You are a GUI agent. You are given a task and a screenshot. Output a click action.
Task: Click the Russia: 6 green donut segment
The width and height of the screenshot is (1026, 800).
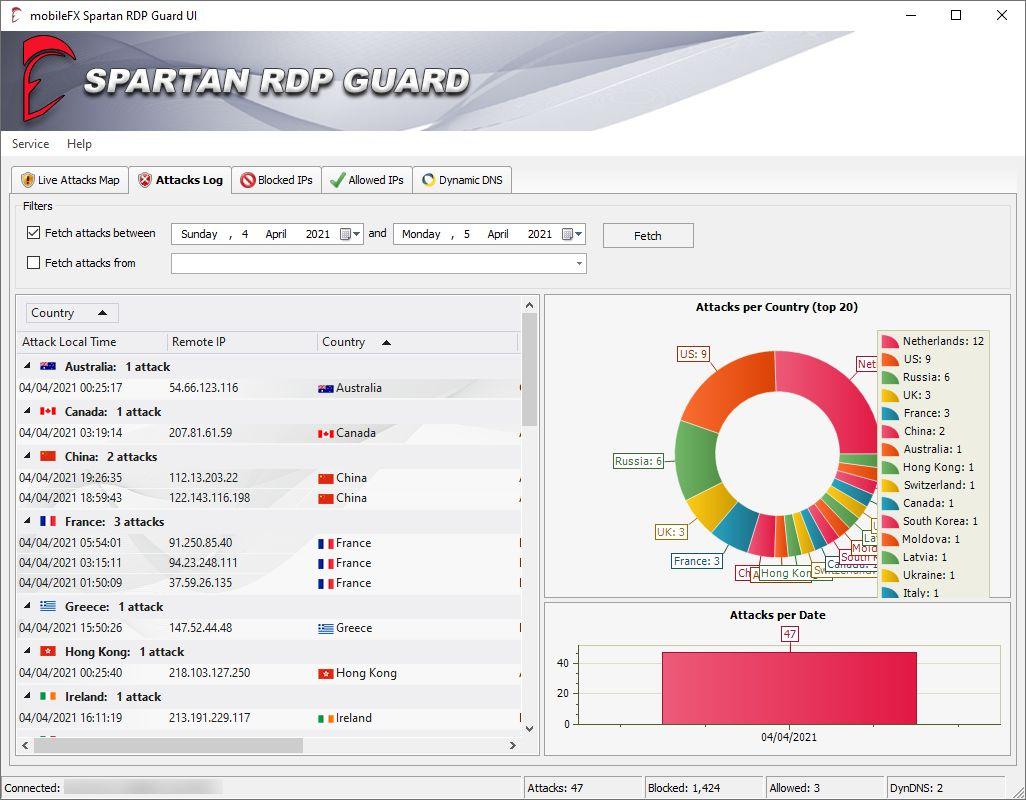[x=696, y=461]
